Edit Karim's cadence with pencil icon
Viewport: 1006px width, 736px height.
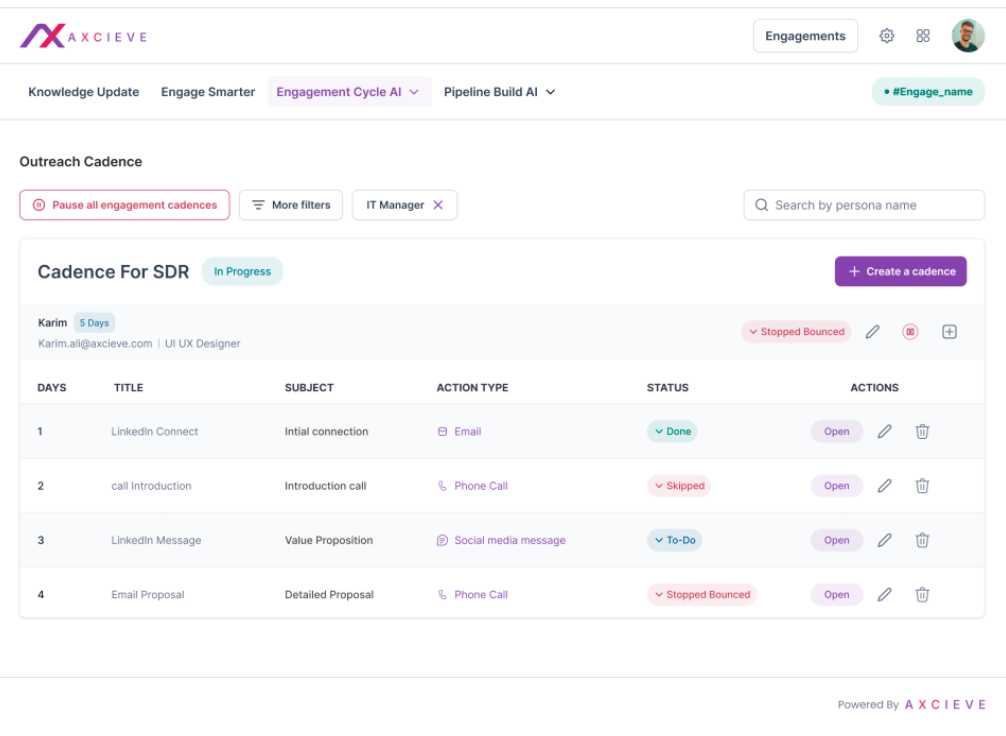click(x=873, y=332)
